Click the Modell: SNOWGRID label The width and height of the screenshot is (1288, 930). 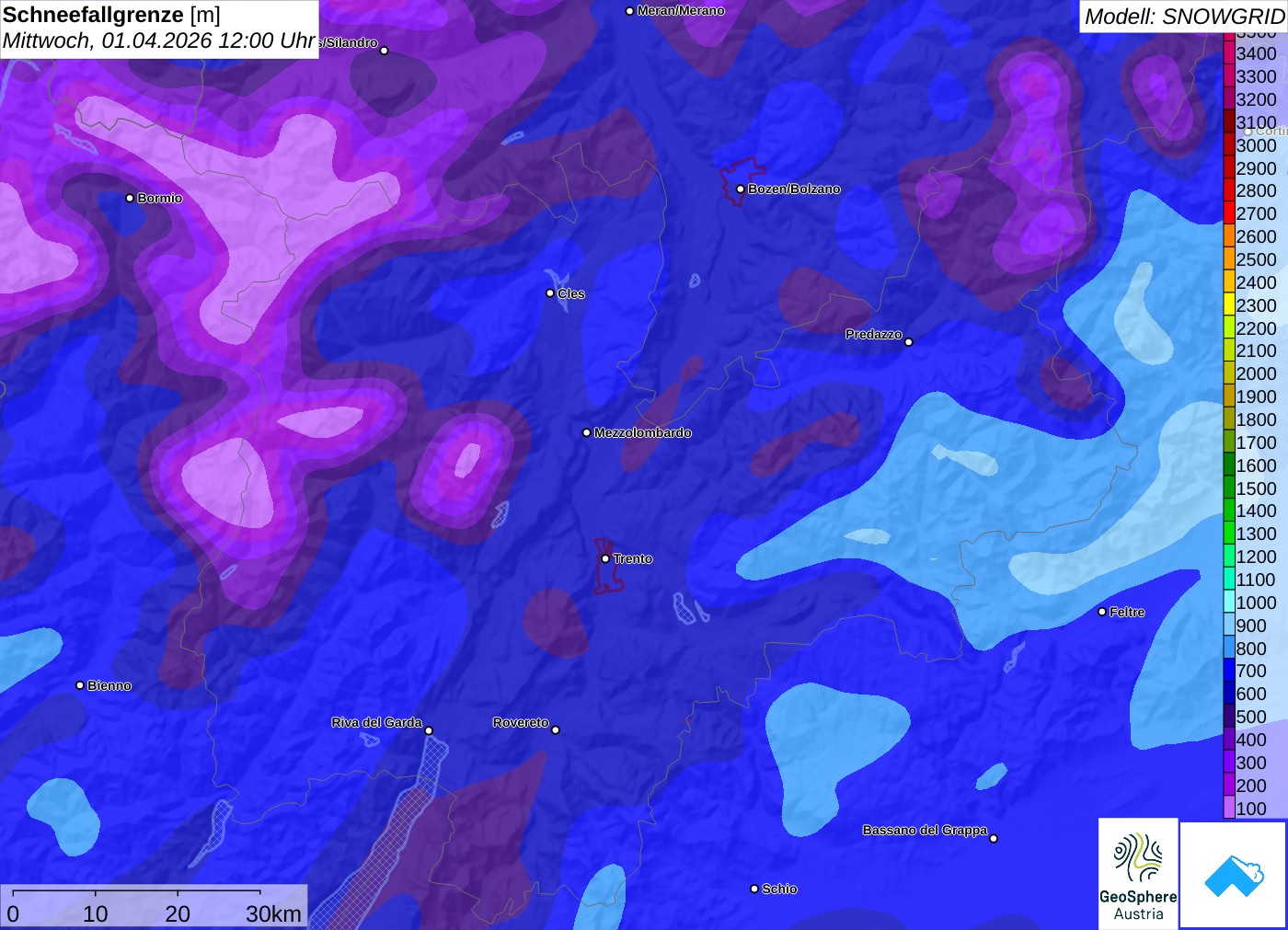point(1184,17)
